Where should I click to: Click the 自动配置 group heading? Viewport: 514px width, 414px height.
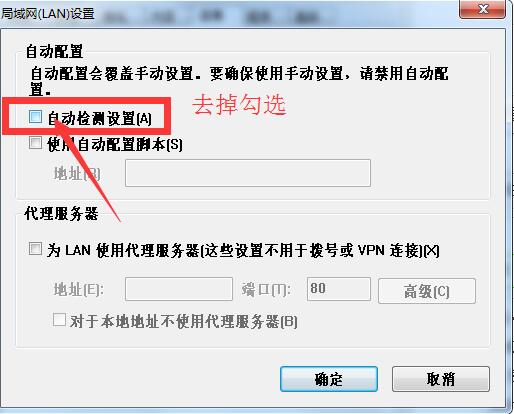tap(54, 52)
